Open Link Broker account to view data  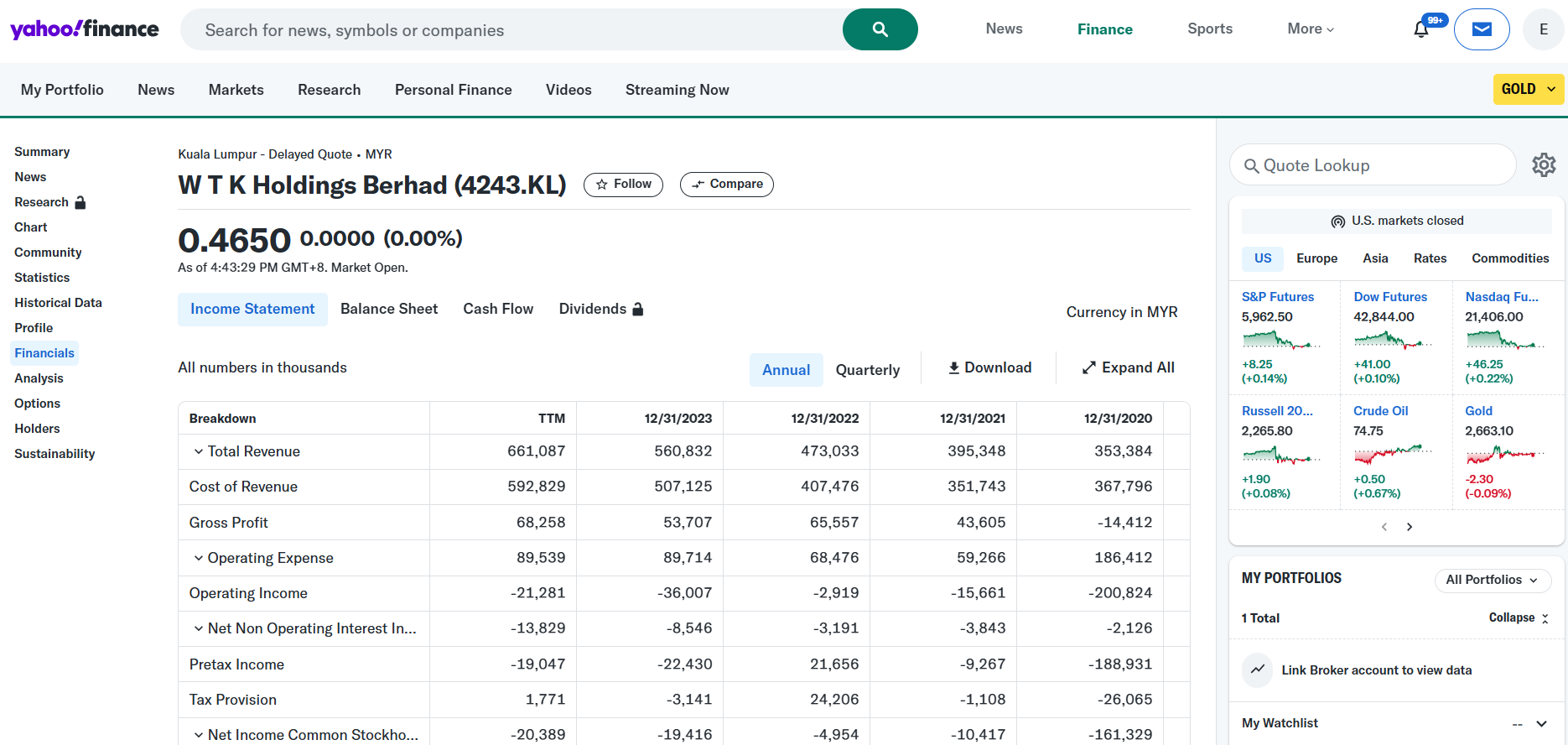(1376, 670)
